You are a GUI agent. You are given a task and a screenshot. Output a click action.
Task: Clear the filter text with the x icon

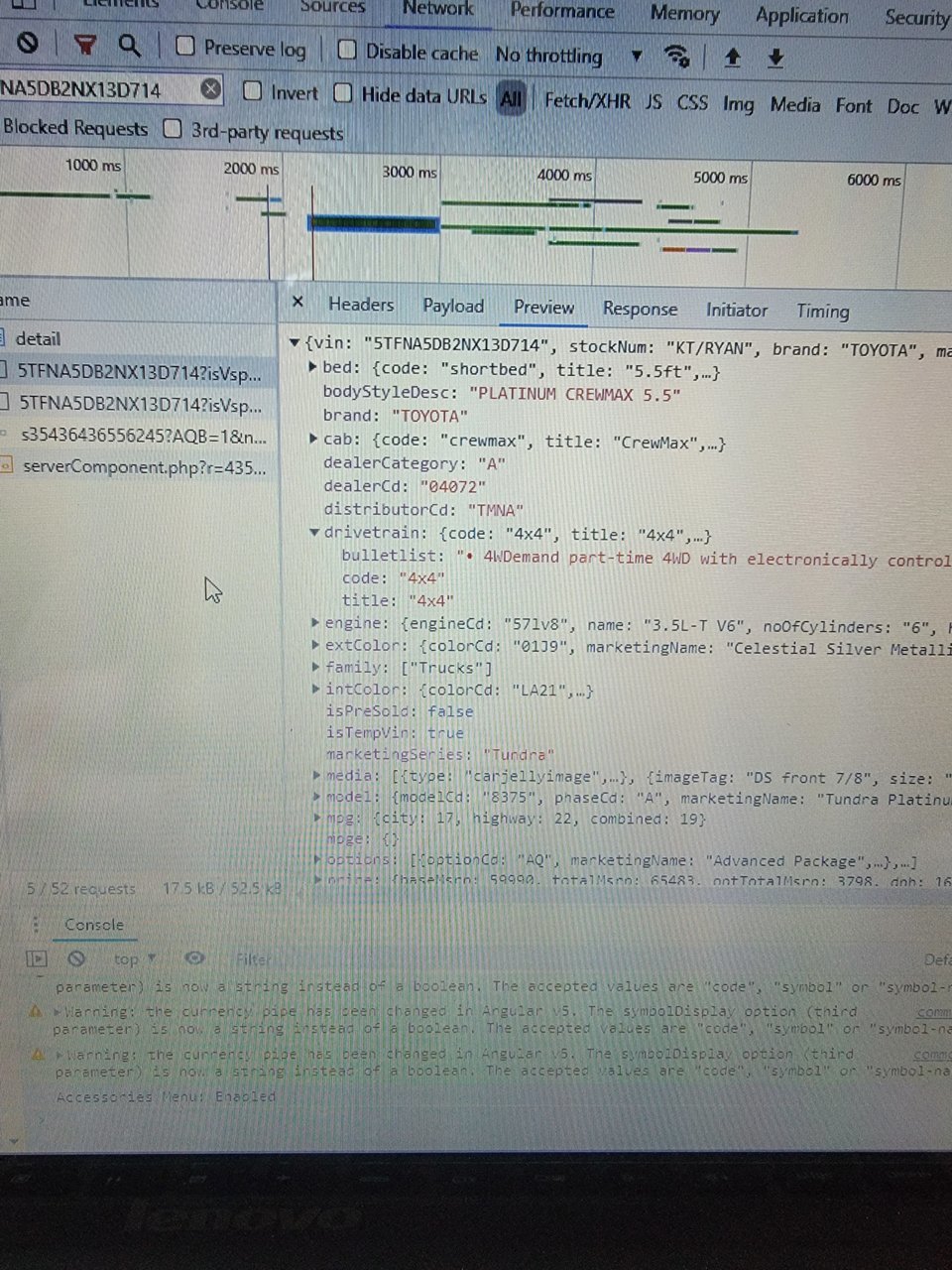pos(210,89)
